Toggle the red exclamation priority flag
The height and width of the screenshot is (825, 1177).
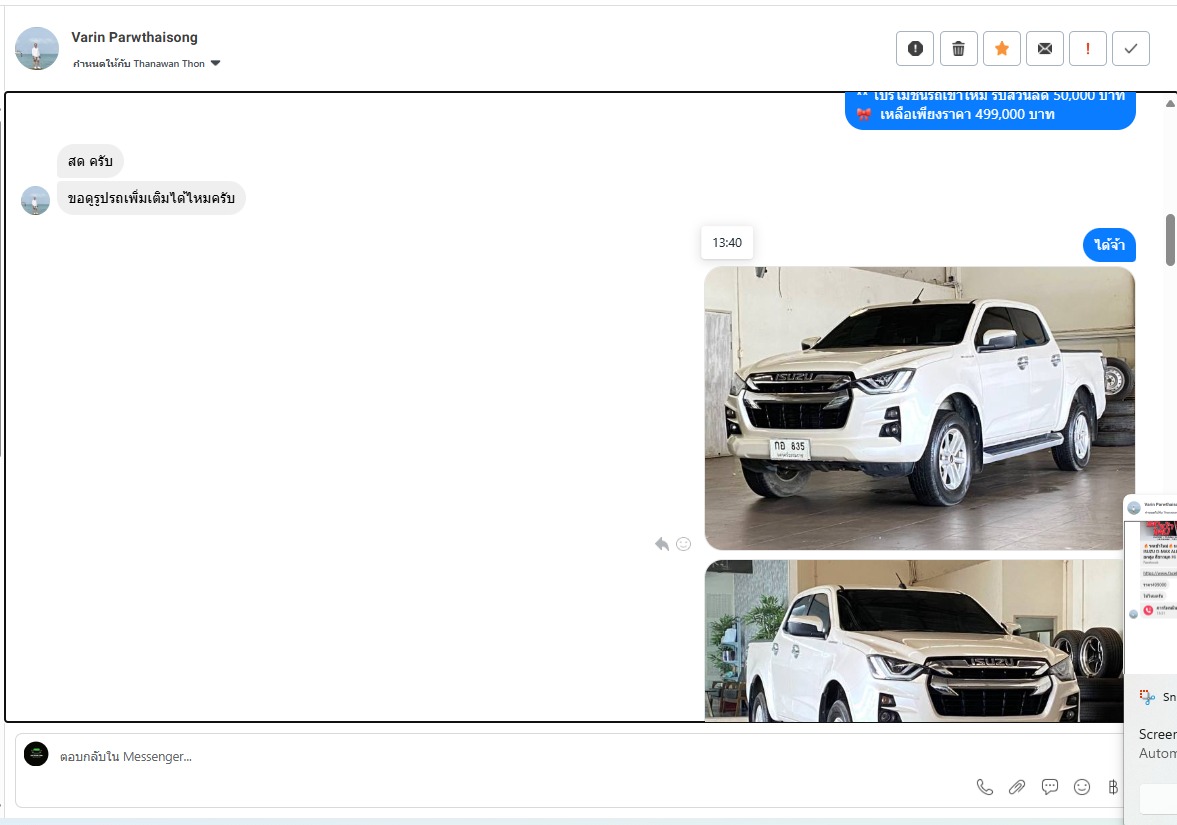point(1087,48)
